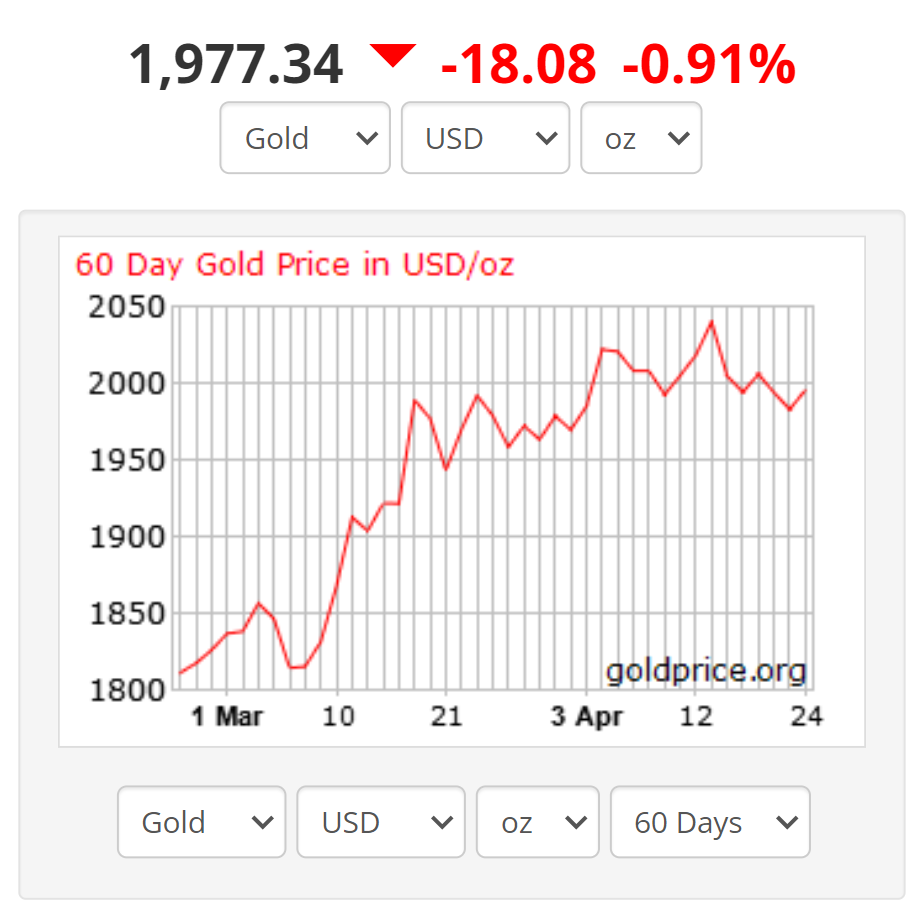The width and height of the screenshot is (922, 910).
Task: Click the -18.08 price change value
Action: tap(518, 64)
